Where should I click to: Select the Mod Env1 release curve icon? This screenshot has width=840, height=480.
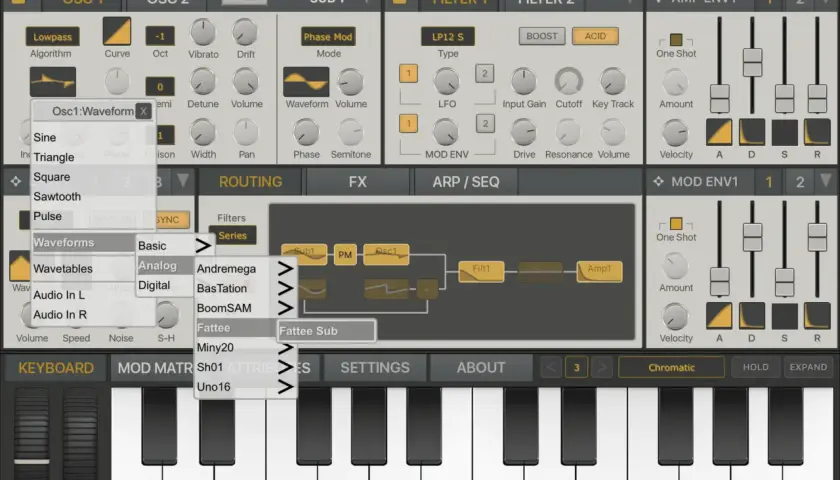pyautogui.click(x=817, y=316)
